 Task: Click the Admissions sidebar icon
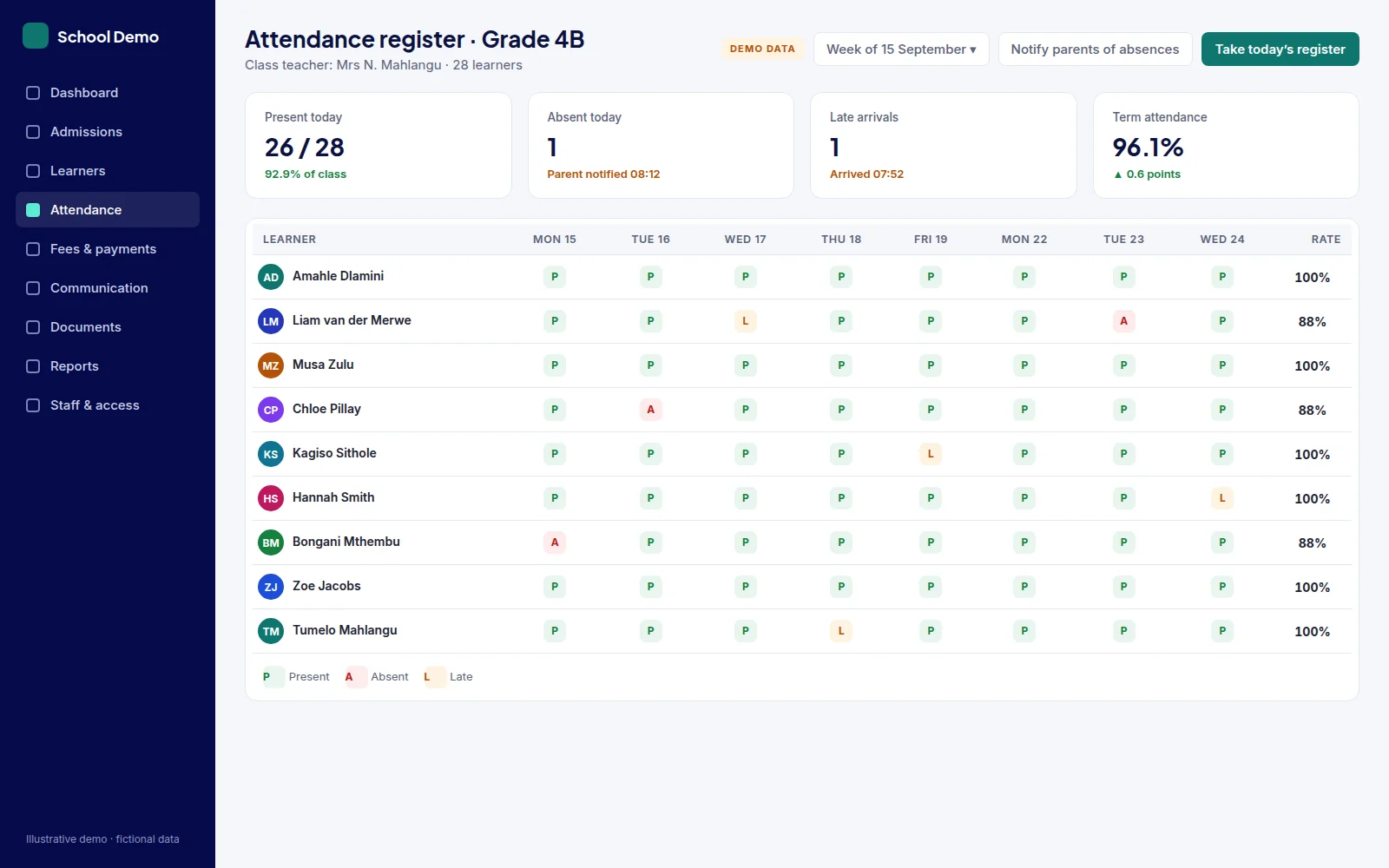(x=33, y=132)
